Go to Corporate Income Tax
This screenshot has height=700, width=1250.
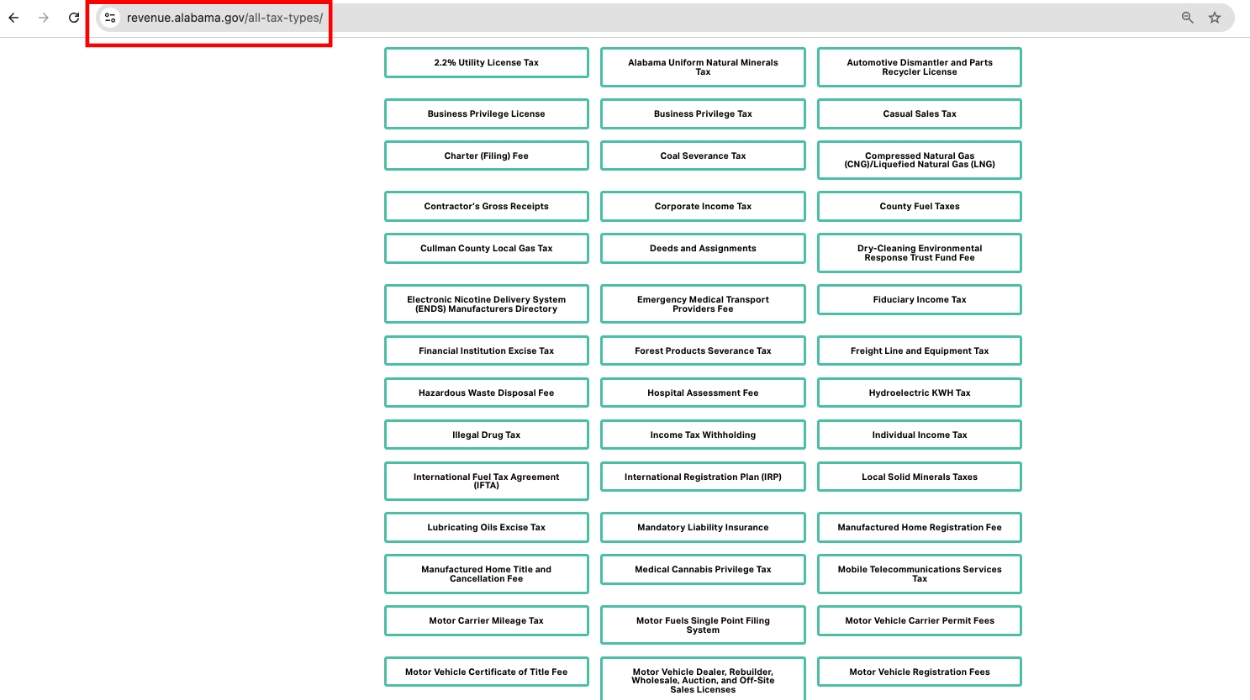click(702, 207)
